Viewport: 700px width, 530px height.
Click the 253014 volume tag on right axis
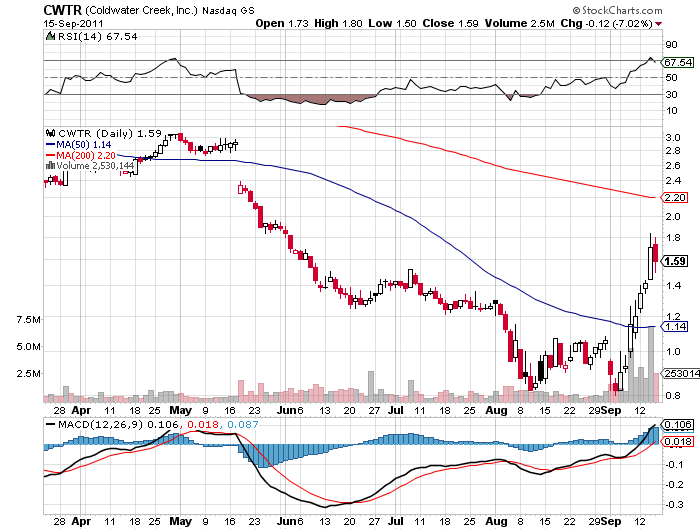click(x=681, y=373)
